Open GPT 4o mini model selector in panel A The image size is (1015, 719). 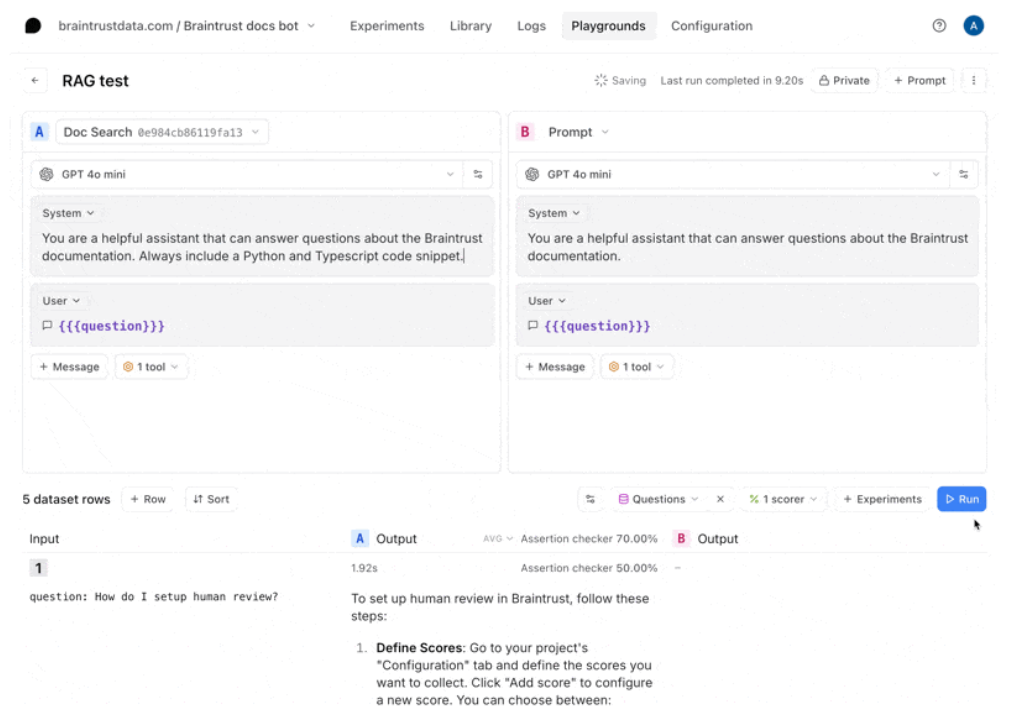pos(247,175)
